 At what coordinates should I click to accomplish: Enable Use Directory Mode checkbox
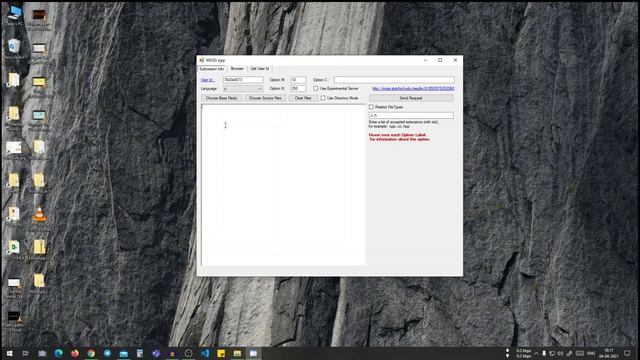coord(323,98)
